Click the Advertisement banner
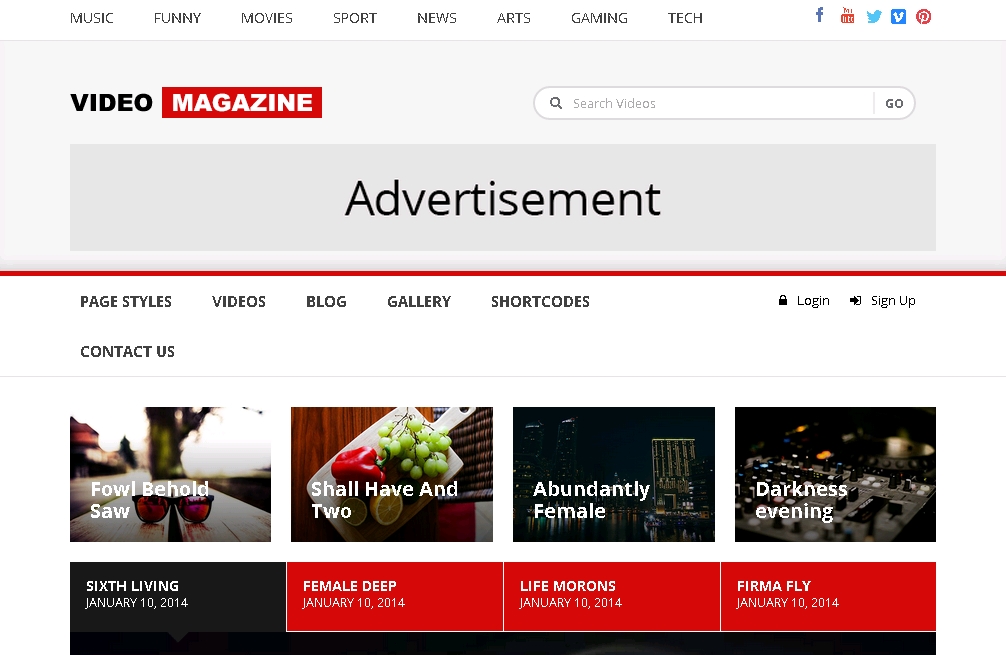This screenshot has height=655, width=1006. (x=502, y=198)
